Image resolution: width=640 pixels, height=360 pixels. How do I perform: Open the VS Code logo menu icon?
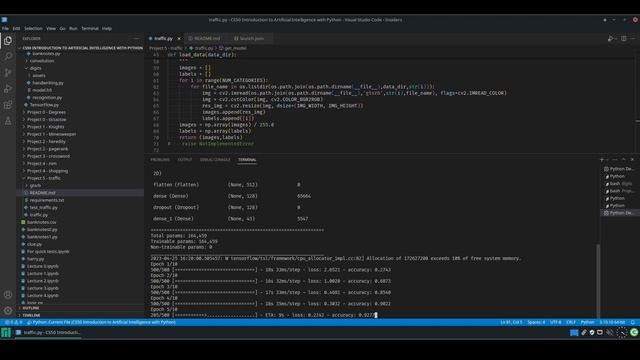[x=4, y=20]
